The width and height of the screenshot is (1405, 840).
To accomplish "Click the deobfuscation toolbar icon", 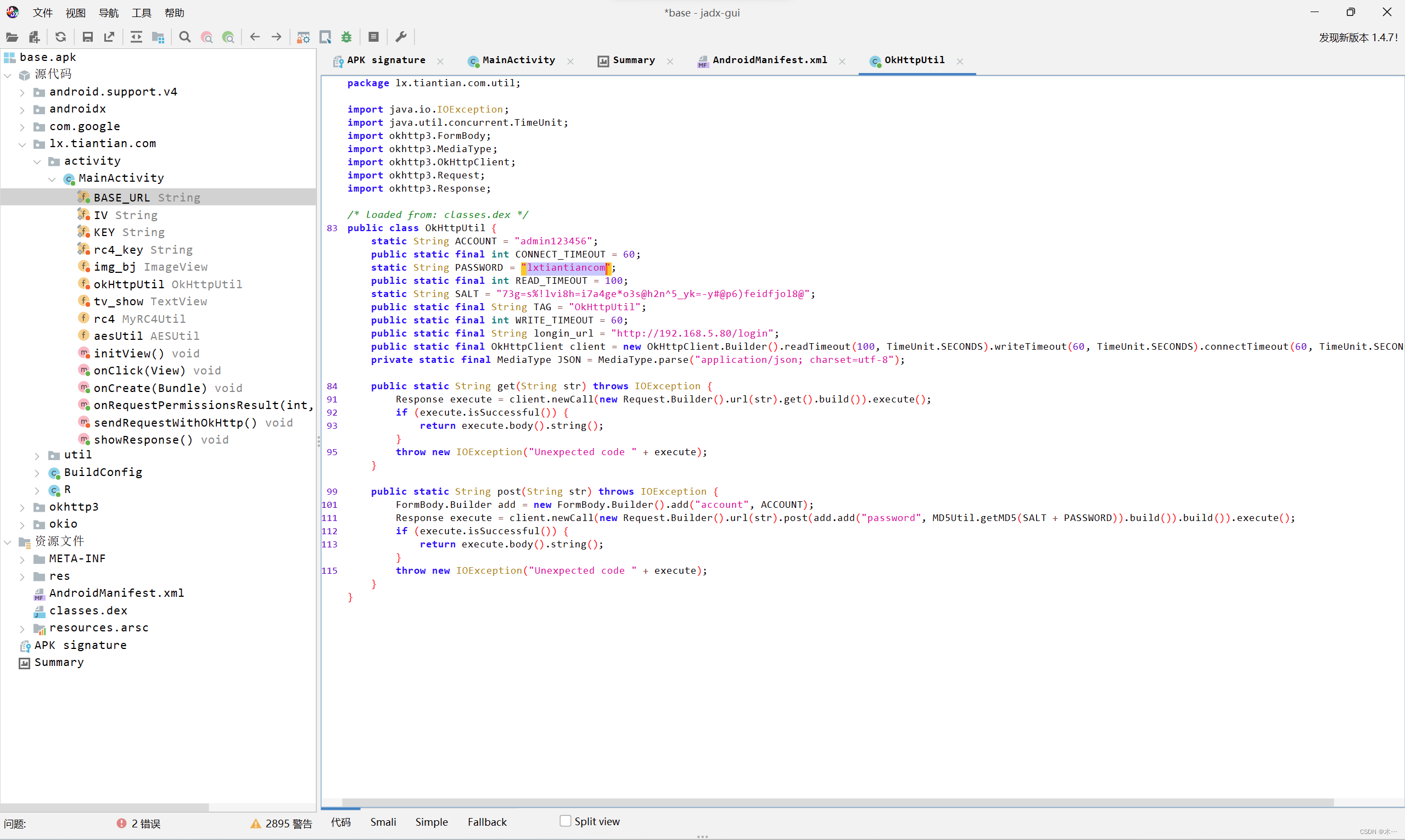I will (x=304, y=37).
